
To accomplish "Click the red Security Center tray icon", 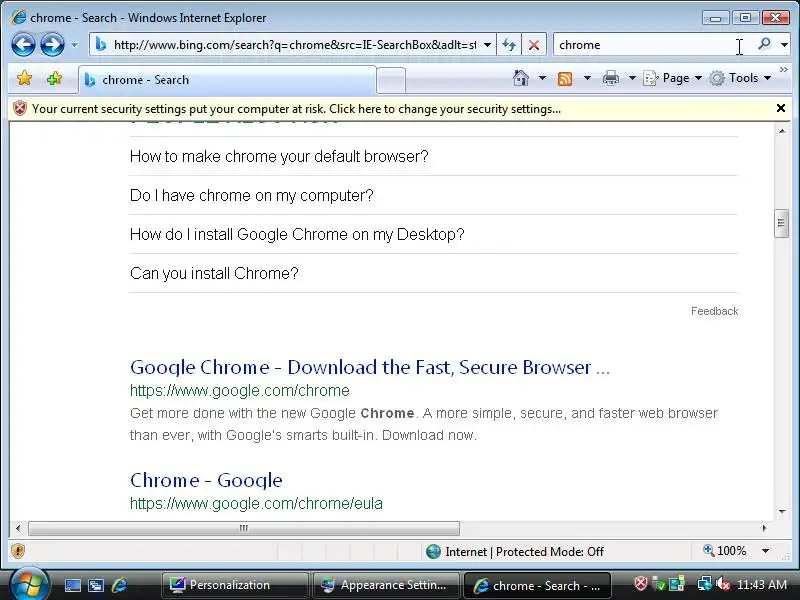I will (x=641, y=584).
